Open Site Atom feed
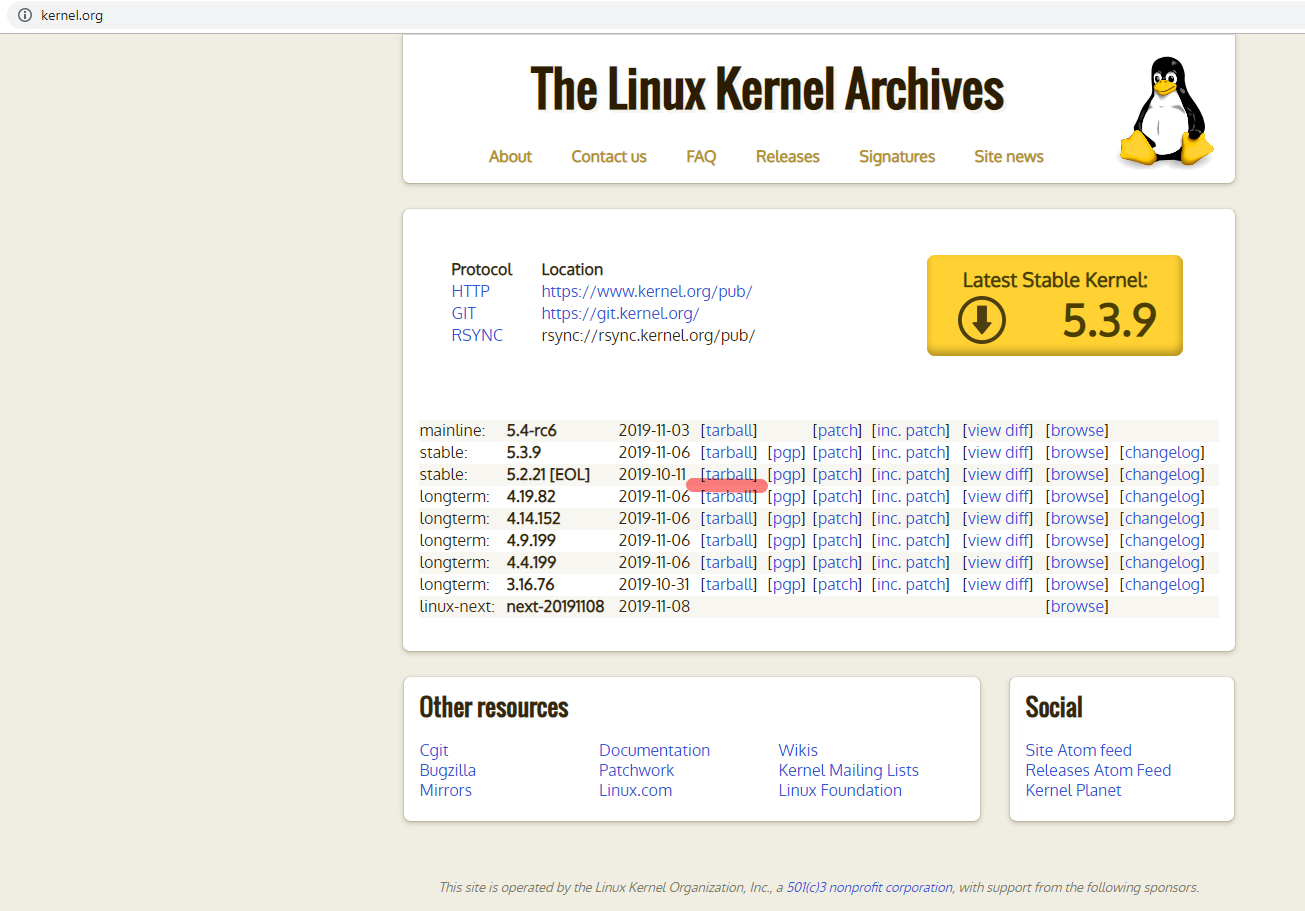This screenshot has width=1305, height=911. click(1079, 750)
